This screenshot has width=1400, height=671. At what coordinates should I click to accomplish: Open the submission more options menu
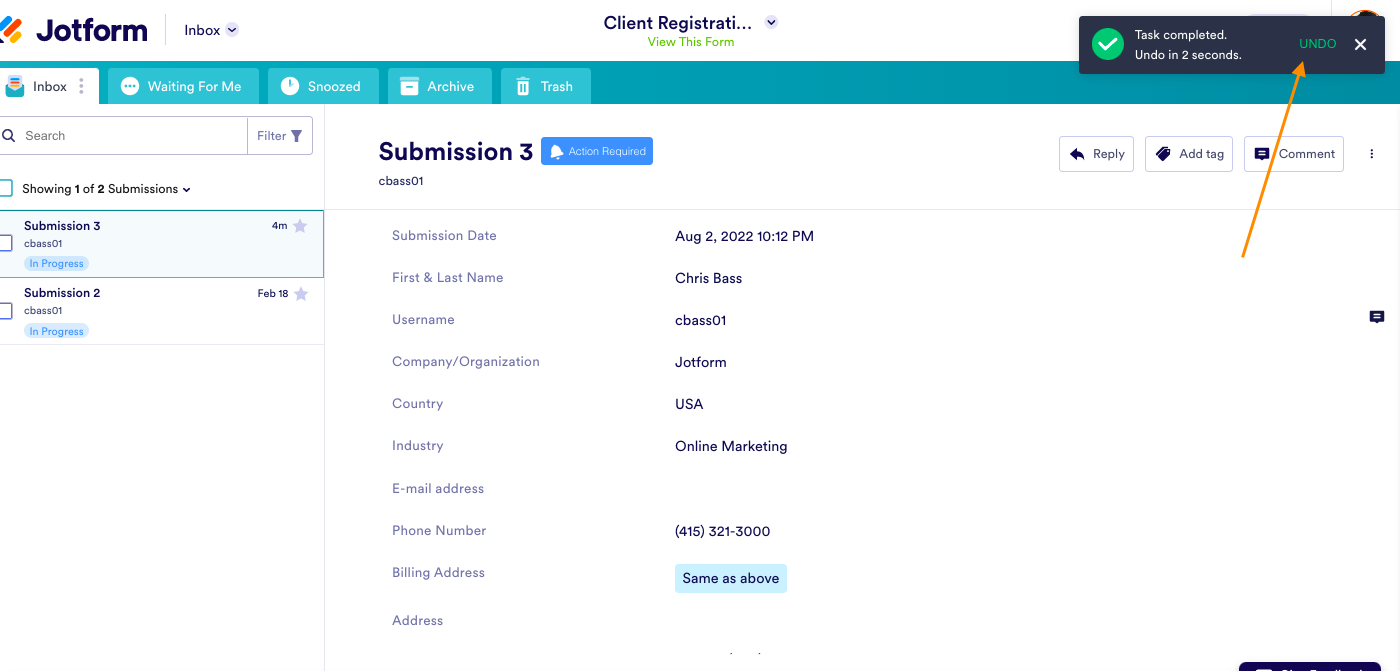(1372, 154)
